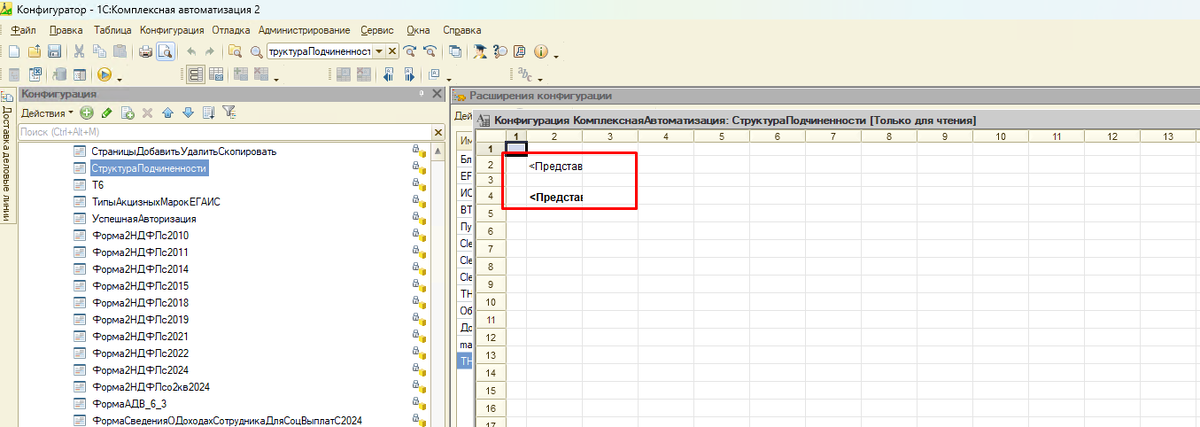Open the Файл menu
The height and width of the screenshot is (427, 1200).
tap(24, 30)
